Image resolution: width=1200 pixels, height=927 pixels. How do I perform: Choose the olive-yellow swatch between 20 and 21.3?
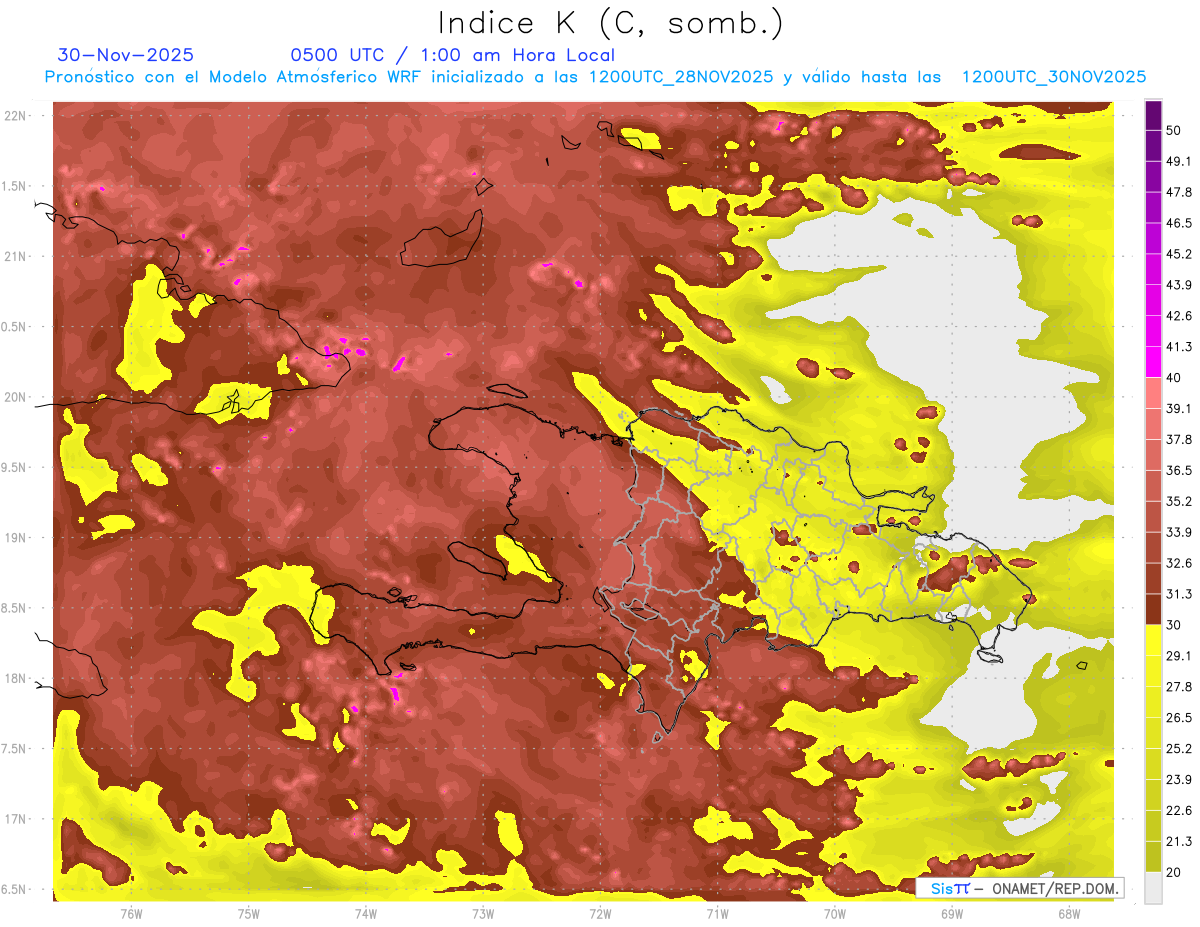(1153, 856)
